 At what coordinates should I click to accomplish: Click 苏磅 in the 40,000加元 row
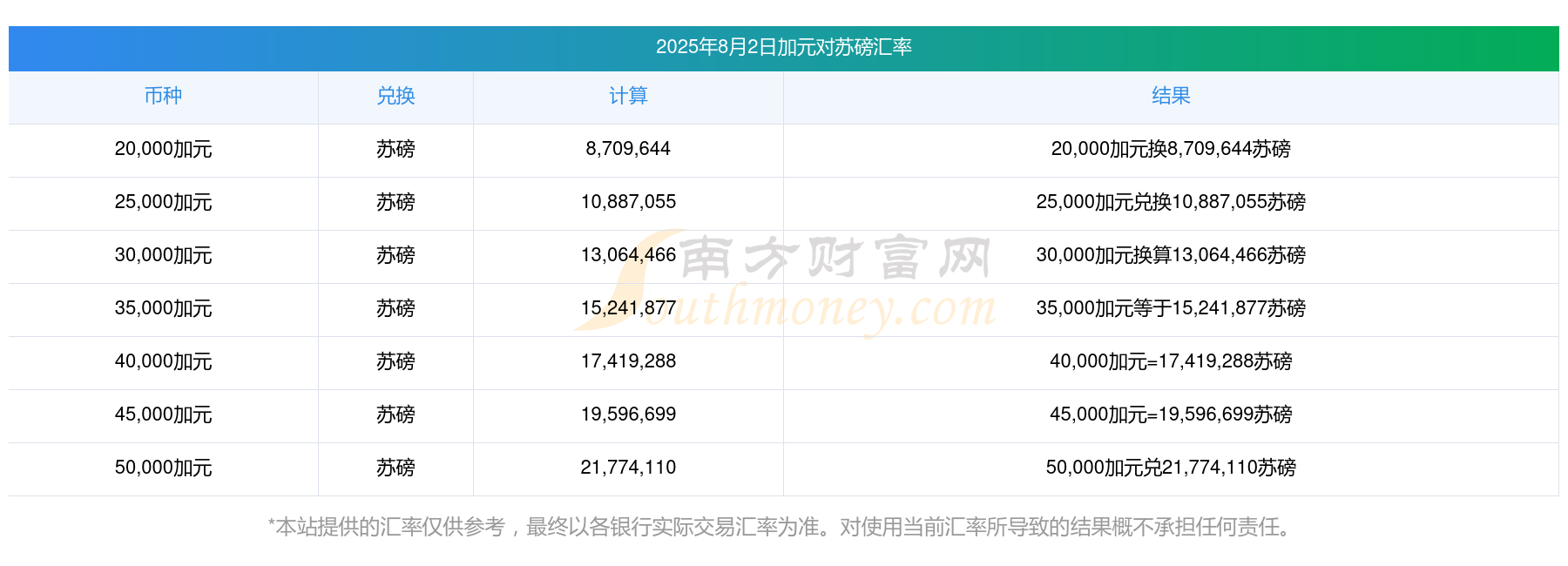(395, 361)
